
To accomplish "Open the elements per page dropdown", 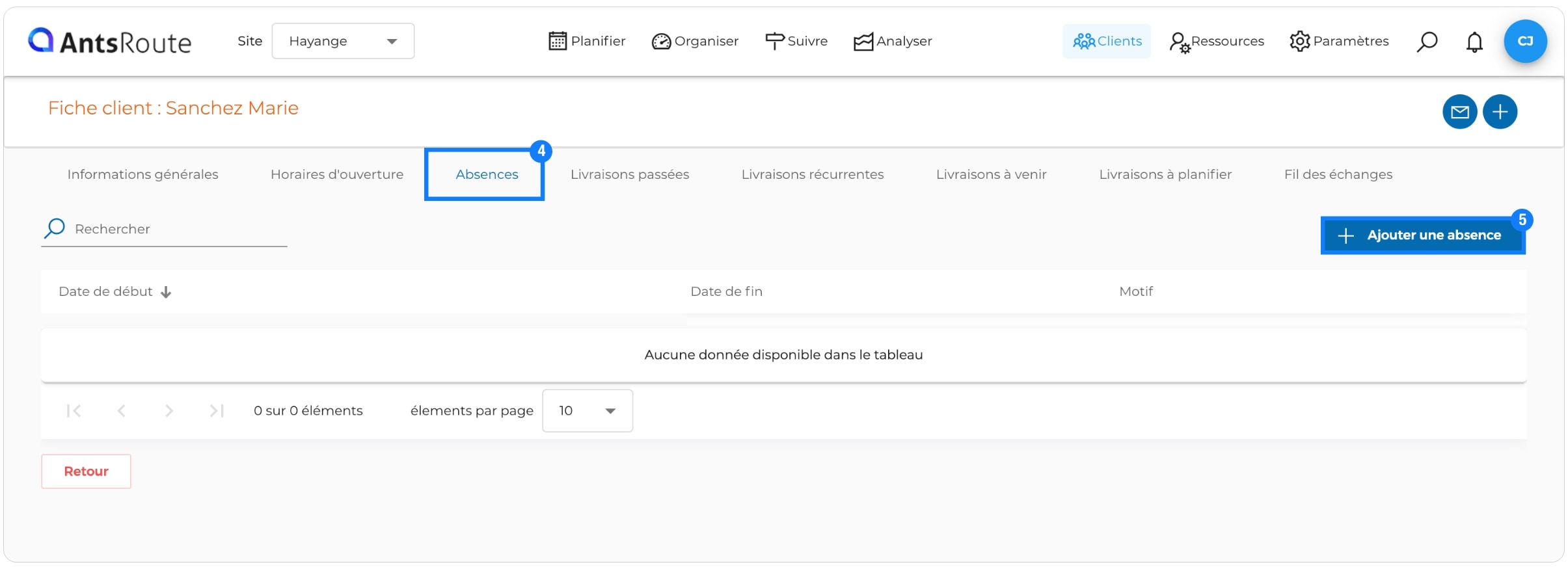I will point(588,410).
